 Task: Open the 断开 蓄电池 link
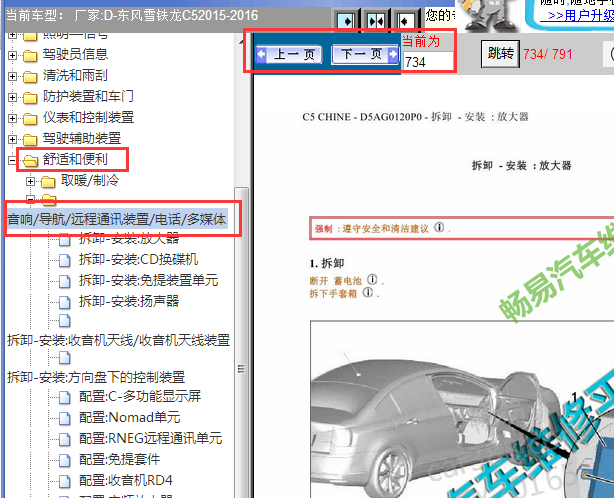click(335, 281)
